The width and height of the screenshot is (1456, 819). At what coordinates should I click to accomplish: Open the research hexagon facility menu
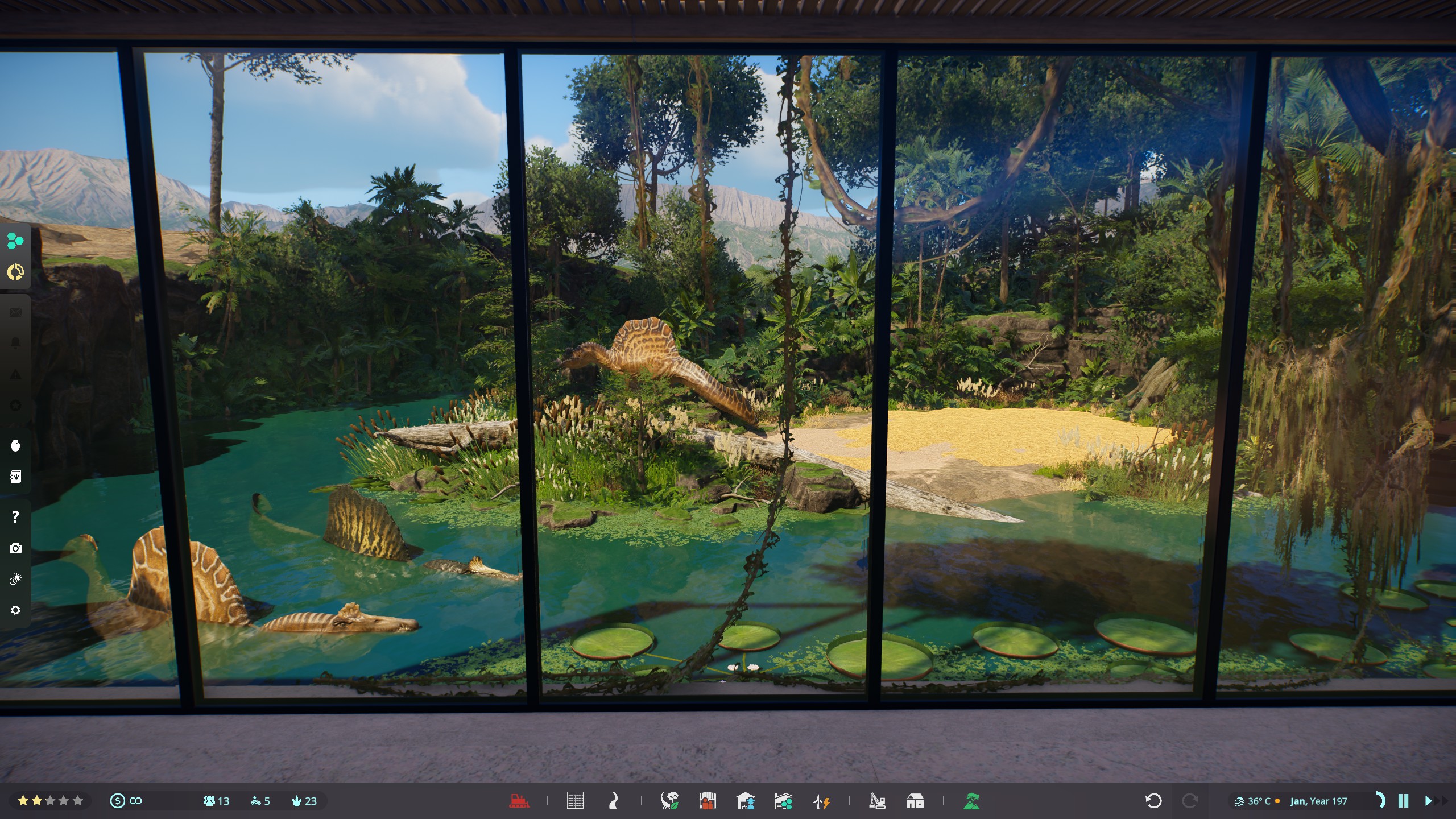point(783,801)
